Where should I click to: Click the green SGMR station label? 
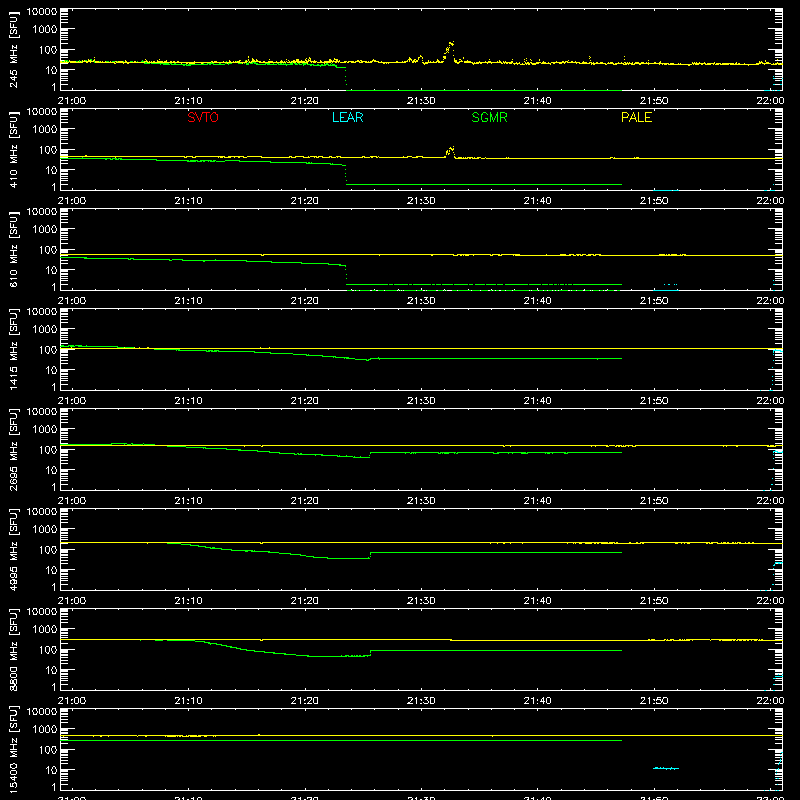click(489, 117)
